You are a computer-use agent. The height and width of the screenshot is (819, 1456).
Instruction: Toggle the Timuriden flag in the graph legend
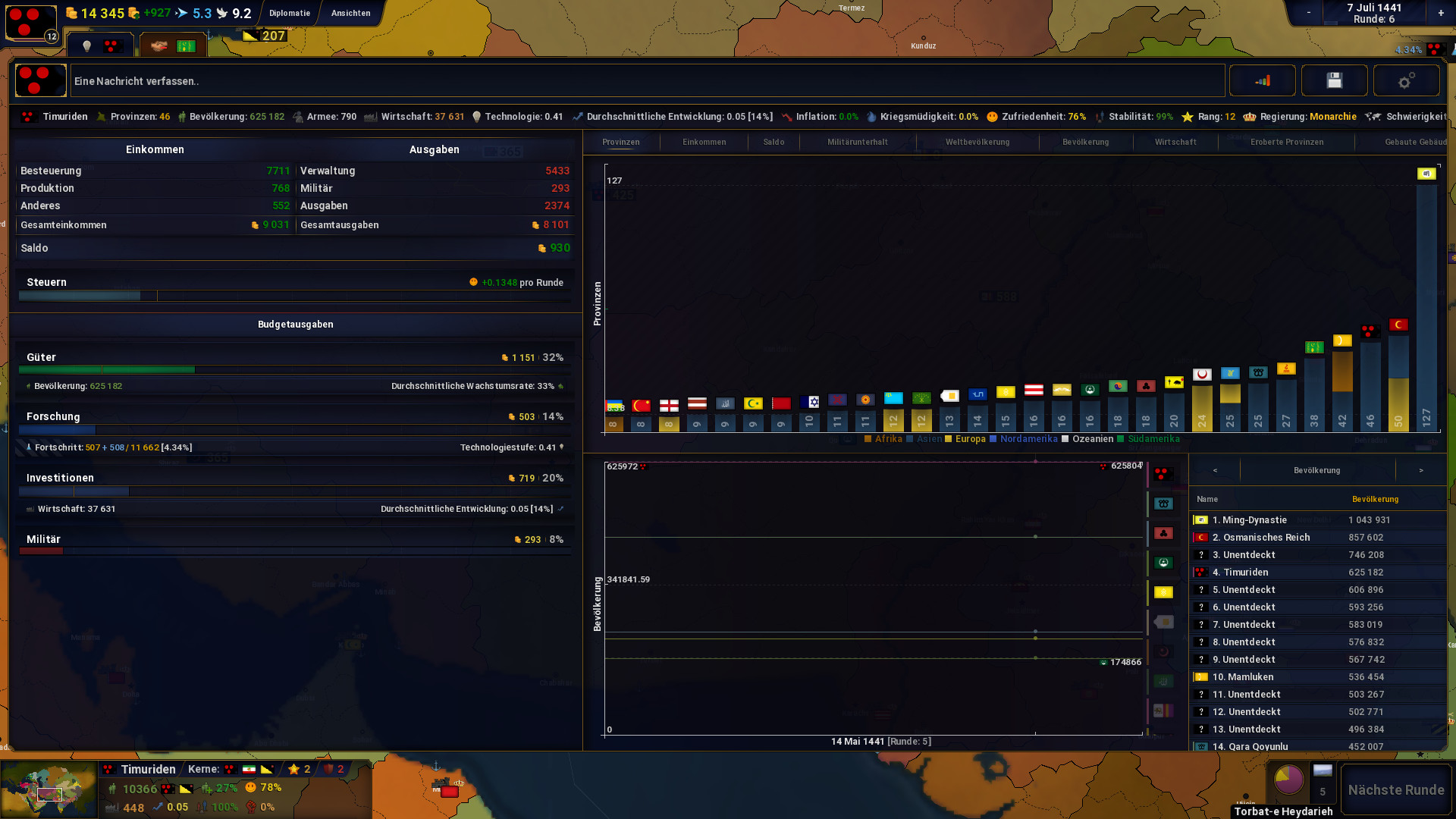click(x=1163, y=474)
